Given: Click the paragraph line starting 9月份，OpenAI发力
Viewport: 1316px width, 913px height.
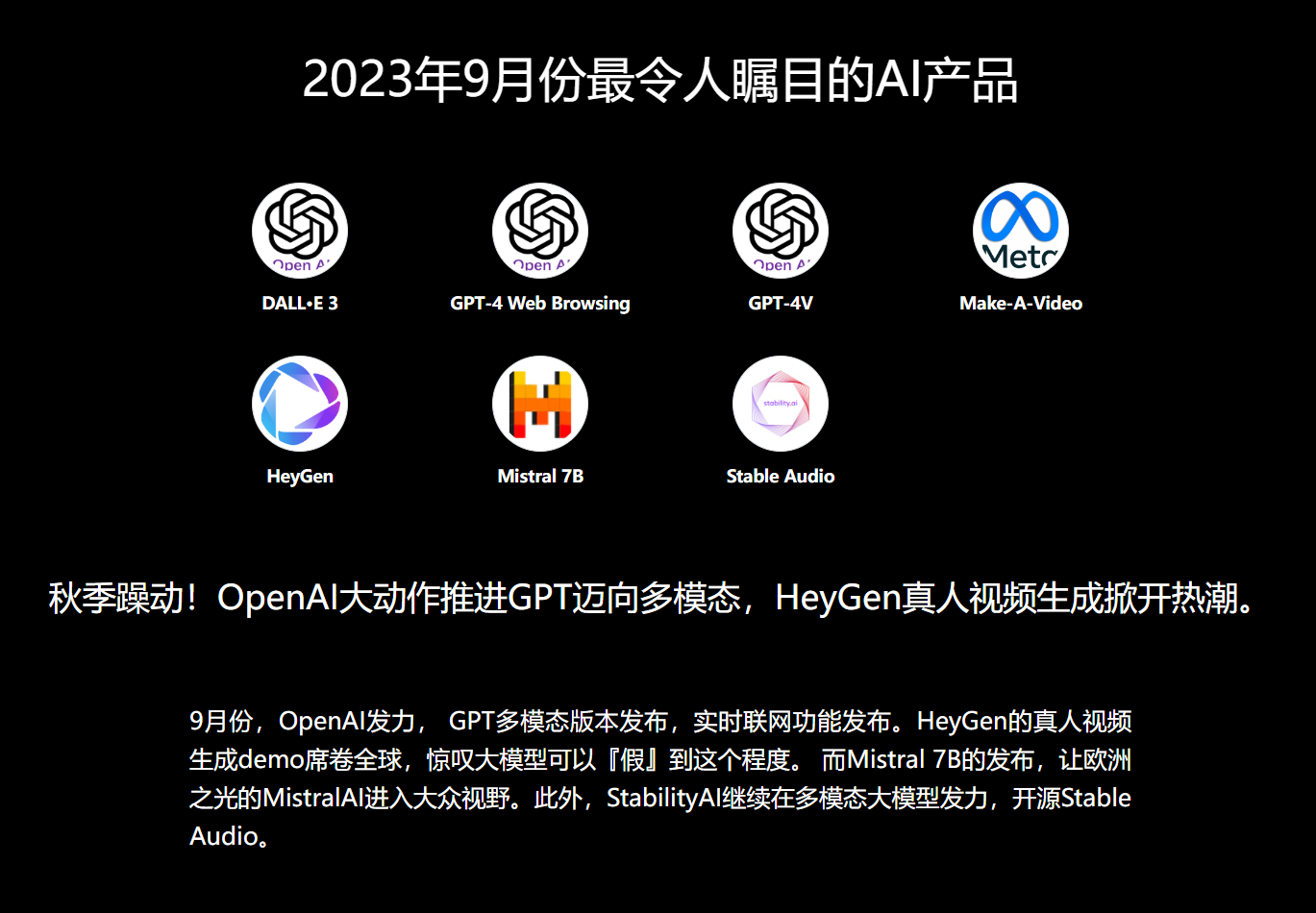Looking at the screenshot, I should pos(660,721).
